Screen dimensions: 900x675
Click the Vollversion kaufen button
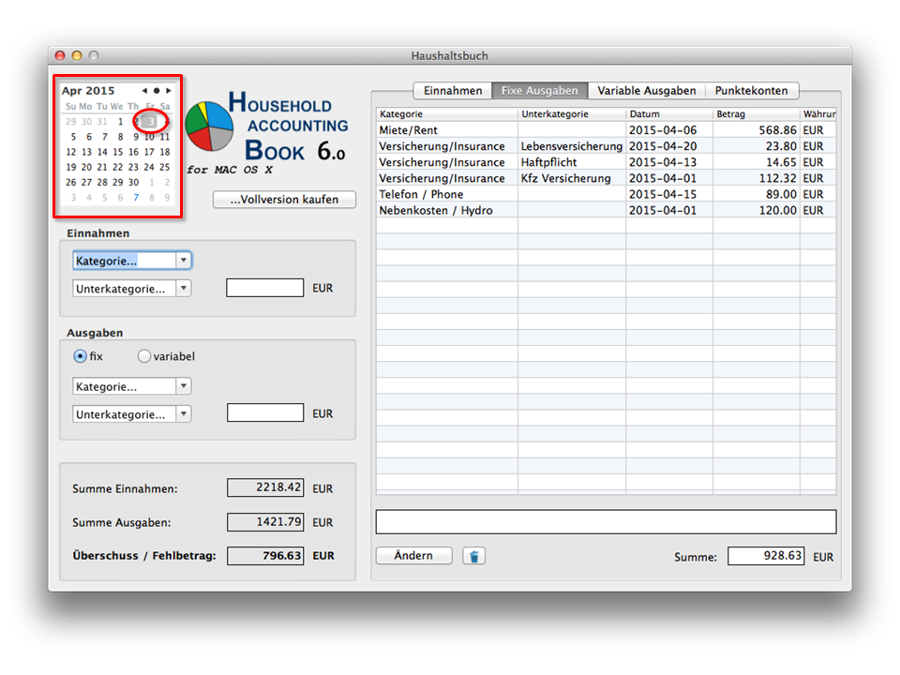[284, 200]
